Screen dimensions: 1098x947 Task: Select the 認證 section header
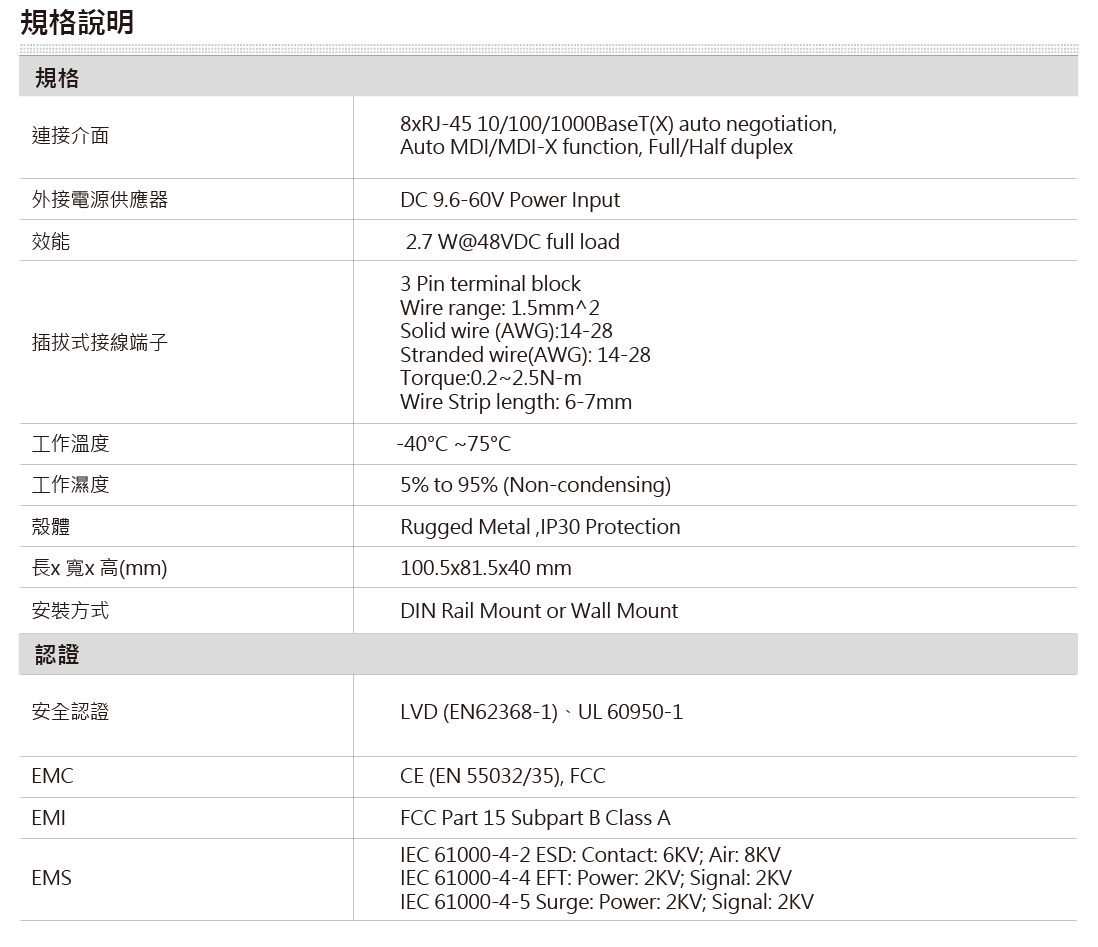pos(57,655)
